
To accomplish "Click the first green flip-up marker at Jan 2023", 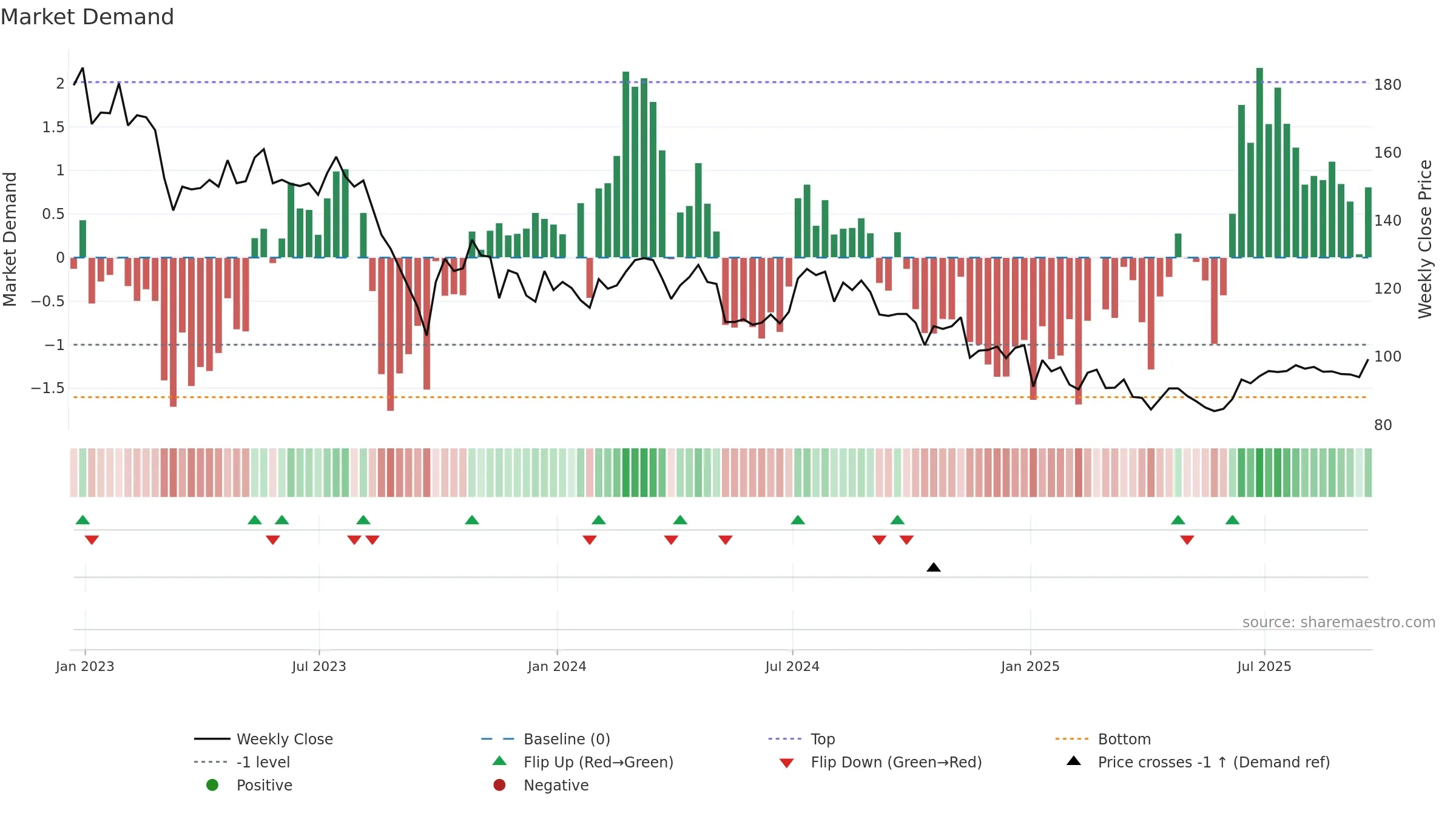I will click(x=83, y=519).
